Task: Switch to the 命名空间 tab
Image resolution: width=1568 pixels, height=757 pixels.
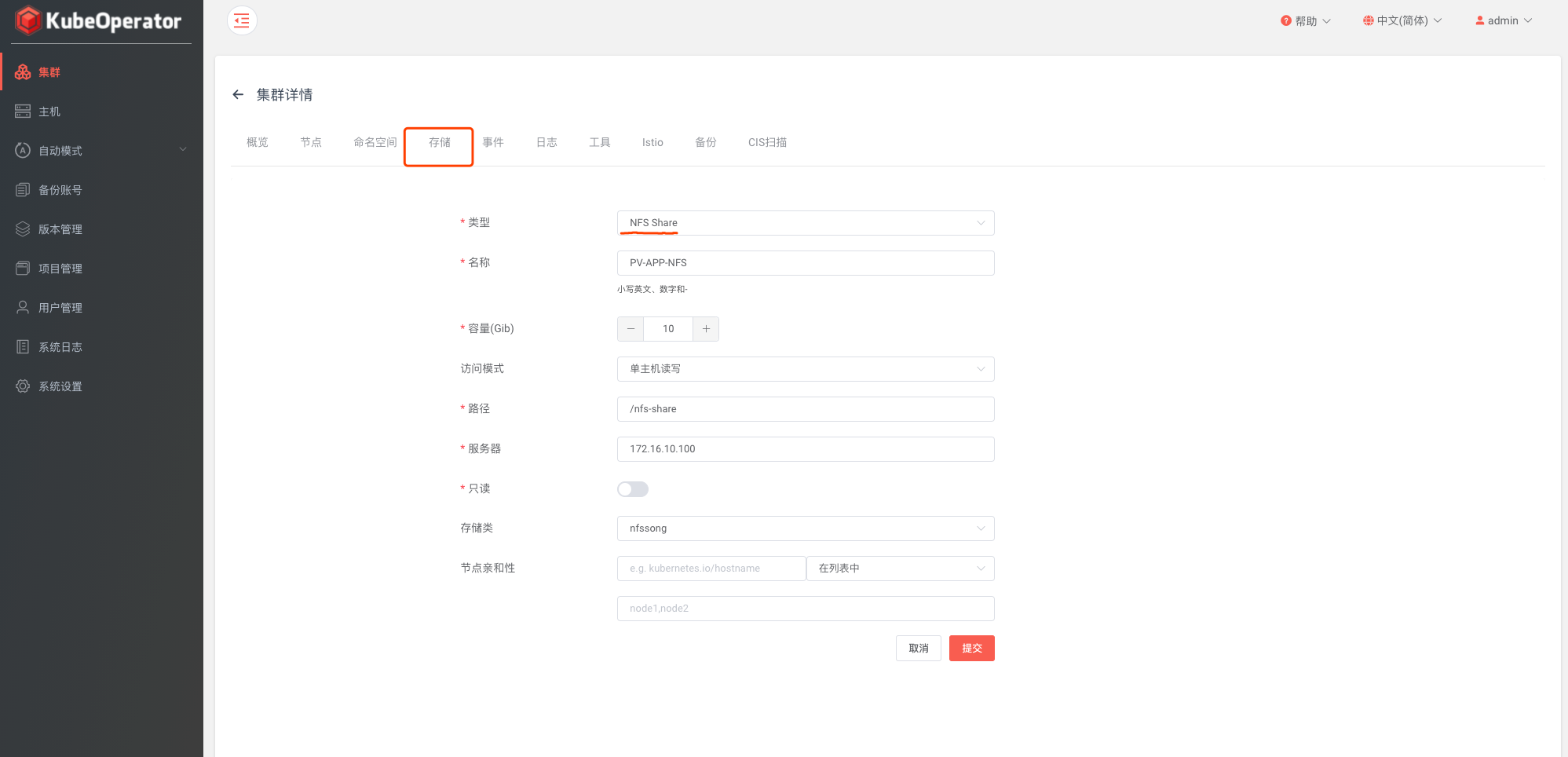Action: click(x=375, y=142)
